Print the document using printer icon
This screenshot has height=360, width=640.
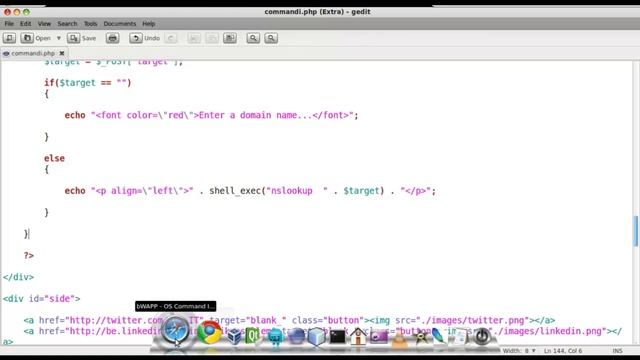[x=113, y=38]
